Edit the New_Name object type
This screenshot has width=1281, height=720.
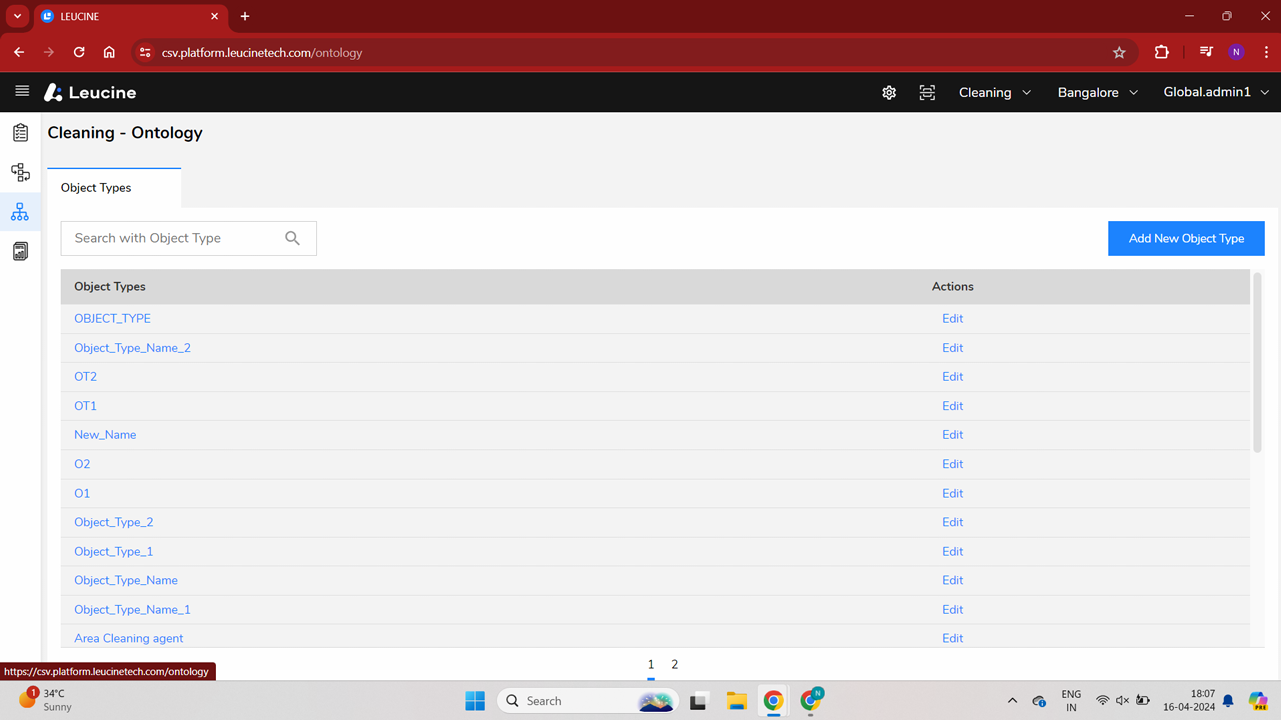tap(952, 435)
